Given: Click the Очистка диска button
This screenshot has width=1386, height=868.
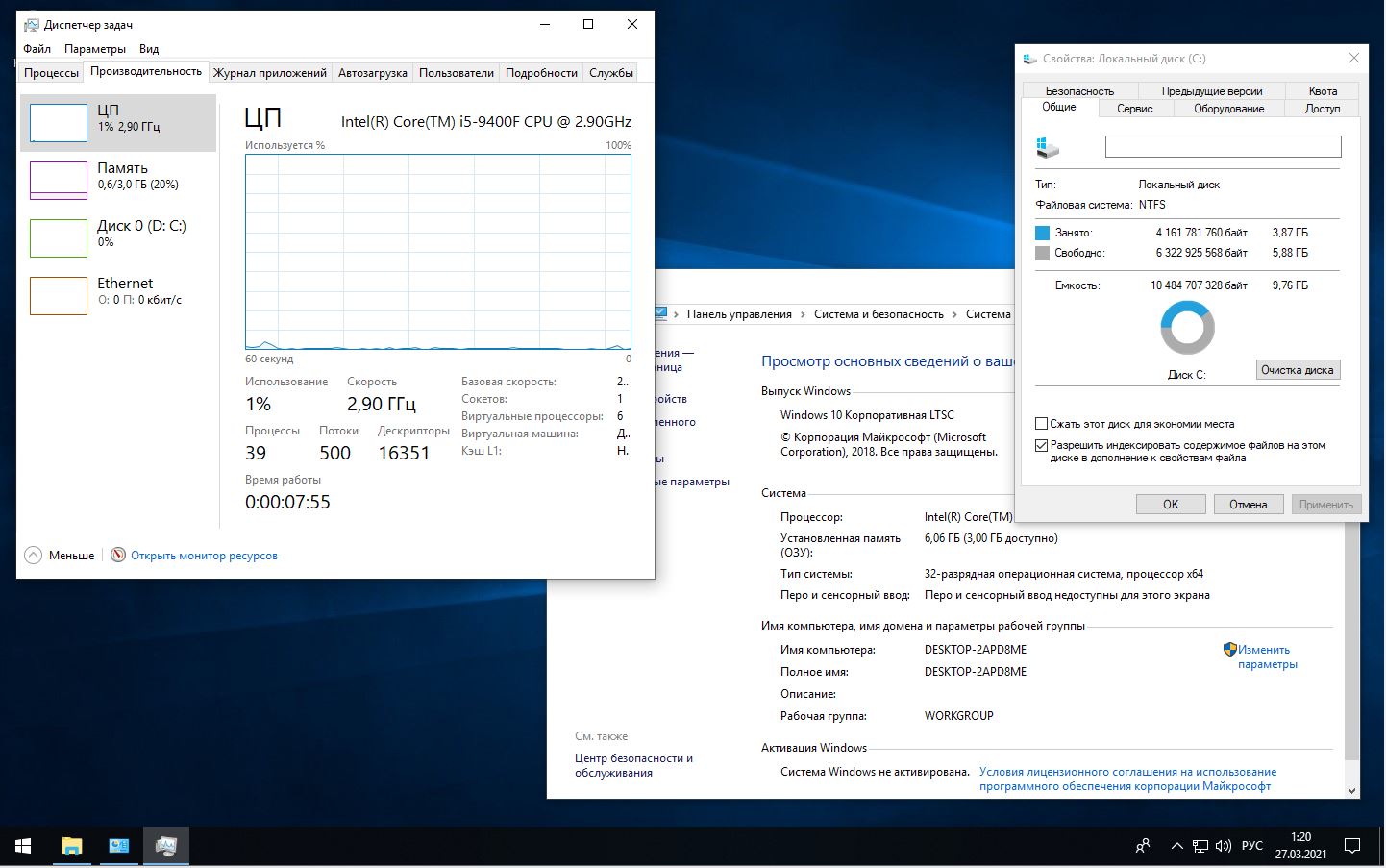Looking at the screenshot, I should coord(1298,370).
